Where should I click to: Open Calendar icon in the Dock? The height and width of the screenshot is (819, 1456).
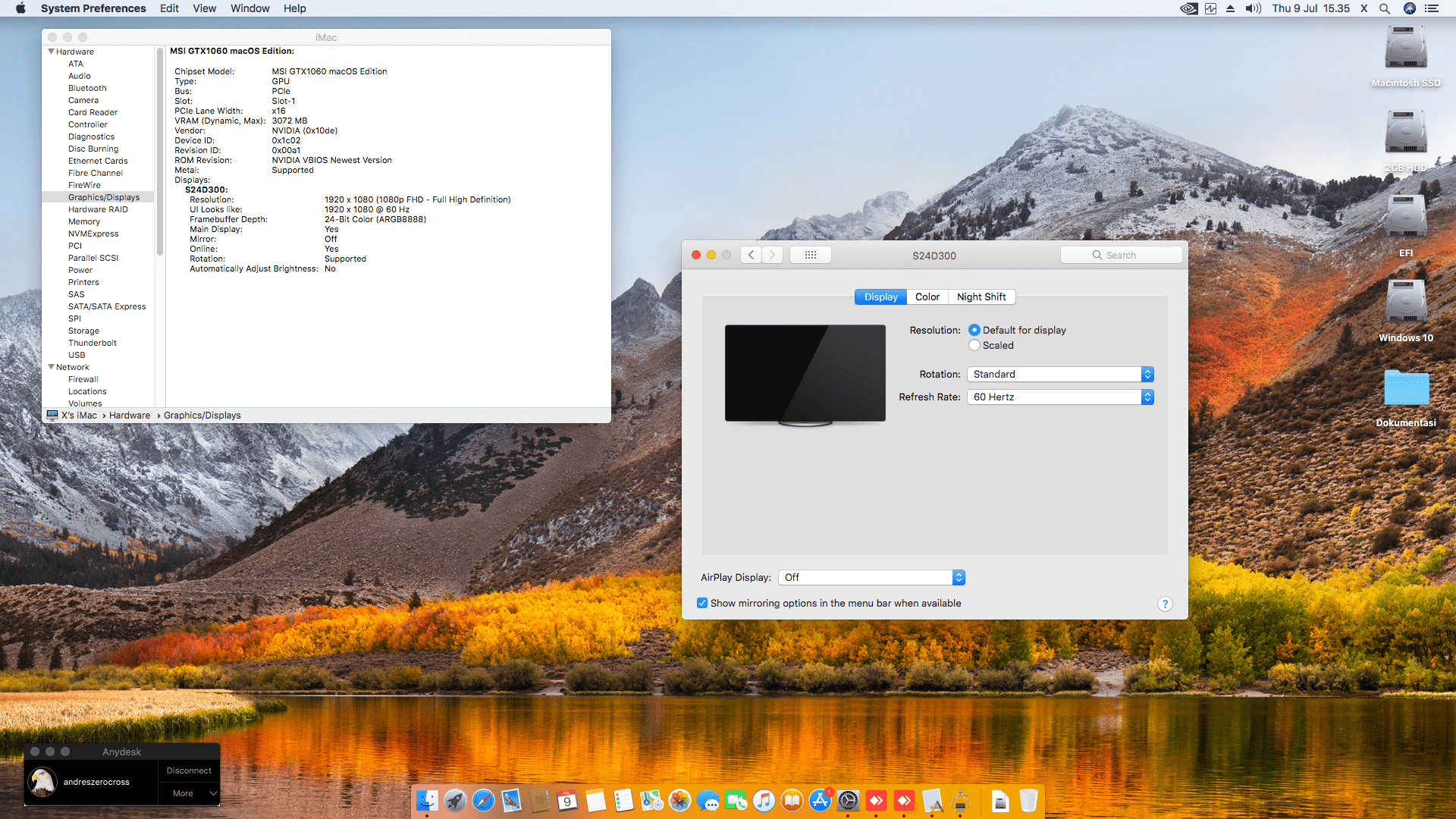(x=567, y=800)
